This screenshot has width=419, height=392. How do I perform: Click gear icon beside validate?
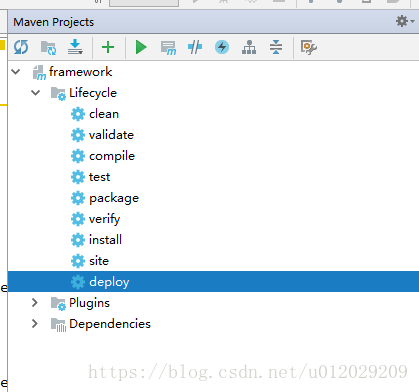pyautogui.click(x=78, y=135)
